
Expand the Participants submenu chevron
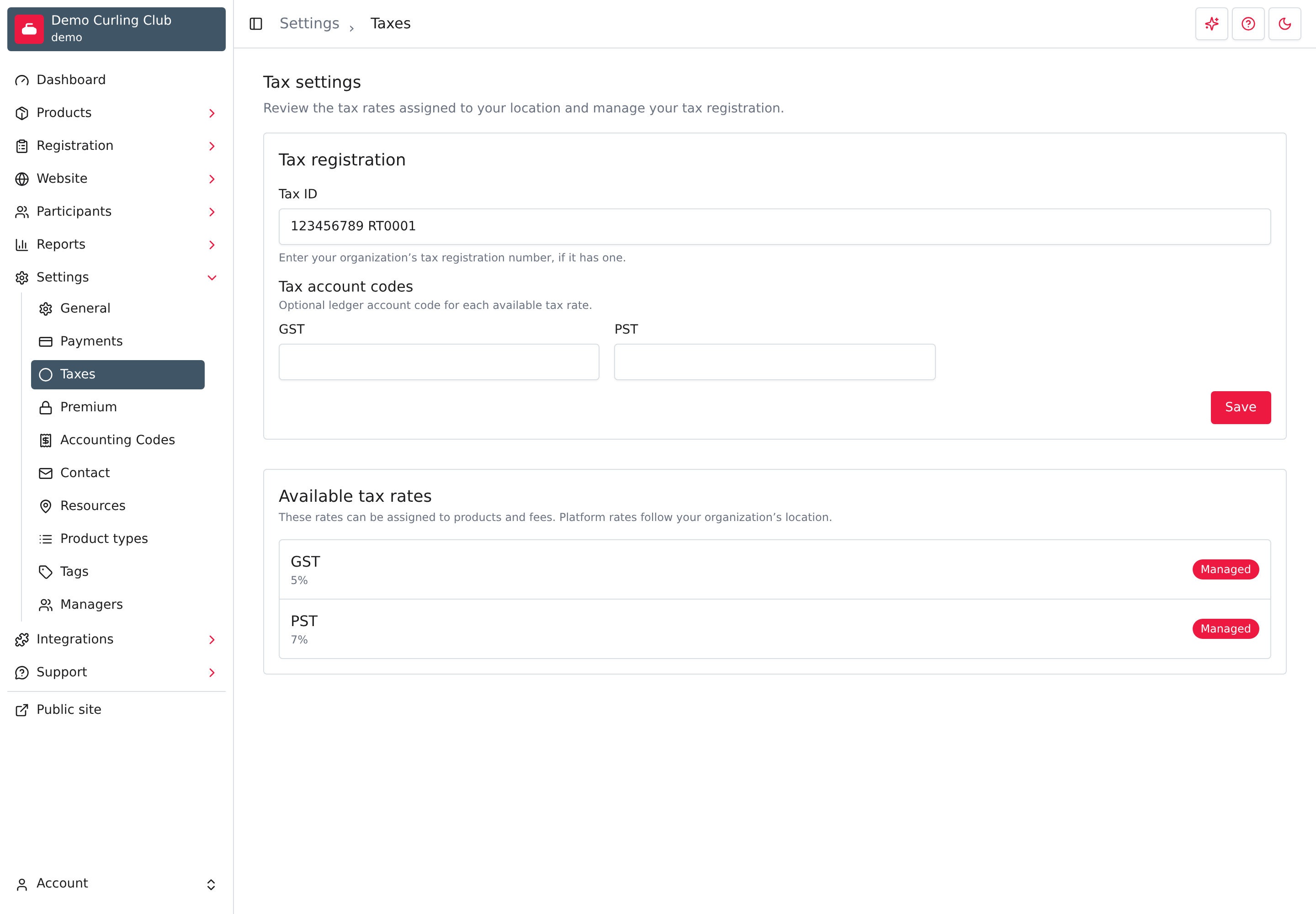pos(212,212)
